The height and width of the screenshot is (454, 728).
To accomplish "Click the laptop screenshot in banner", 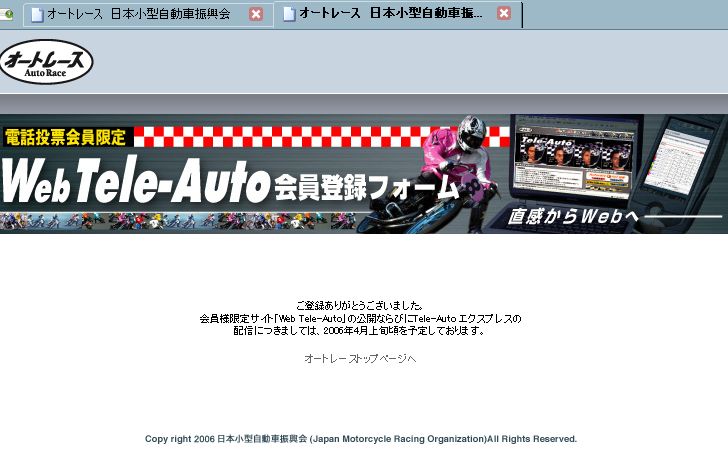I will point(574,160).
